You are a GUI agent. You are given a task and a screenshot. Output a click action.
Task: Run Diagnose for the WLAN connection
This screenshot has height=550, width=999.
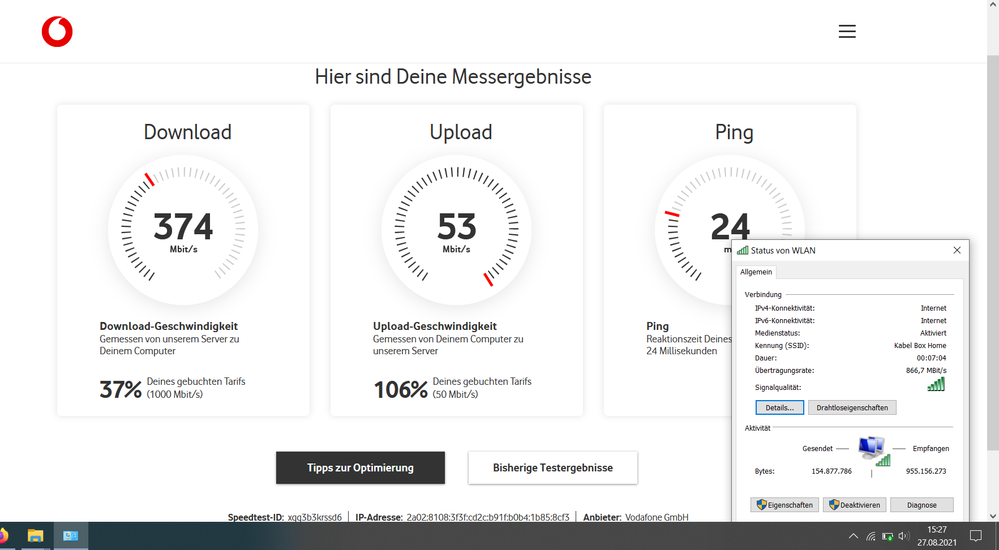921,505
